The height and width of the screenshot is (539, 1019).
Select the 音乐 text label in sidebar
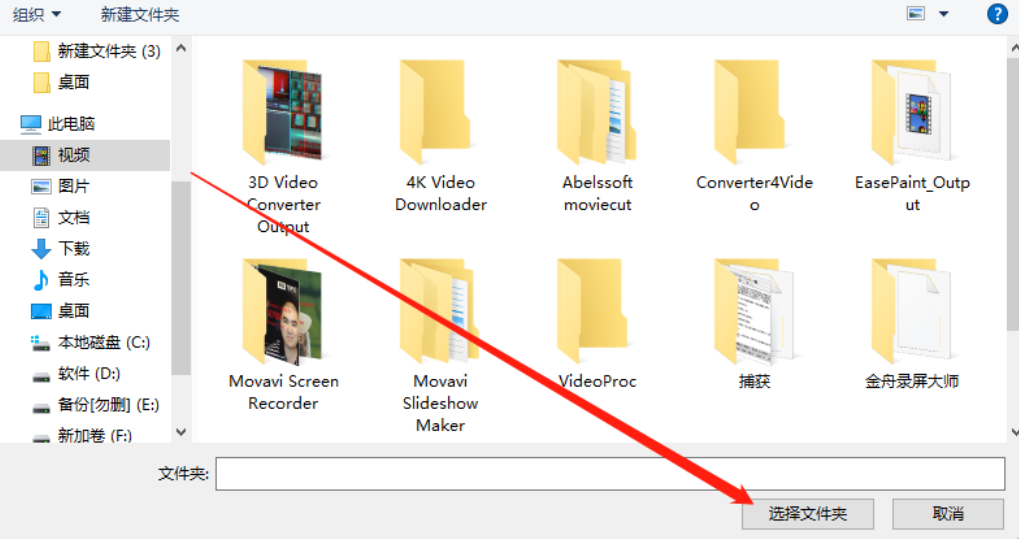[73, 280]
